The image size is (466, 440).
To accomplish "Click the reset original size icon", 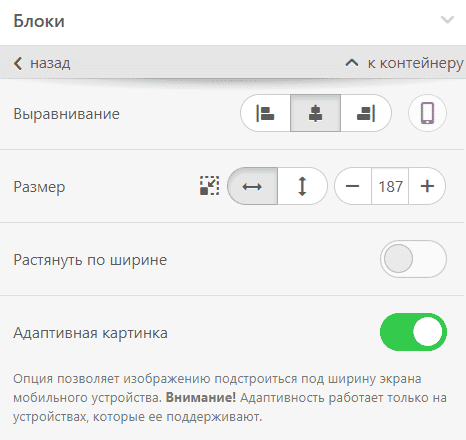I will pos(209,186).
